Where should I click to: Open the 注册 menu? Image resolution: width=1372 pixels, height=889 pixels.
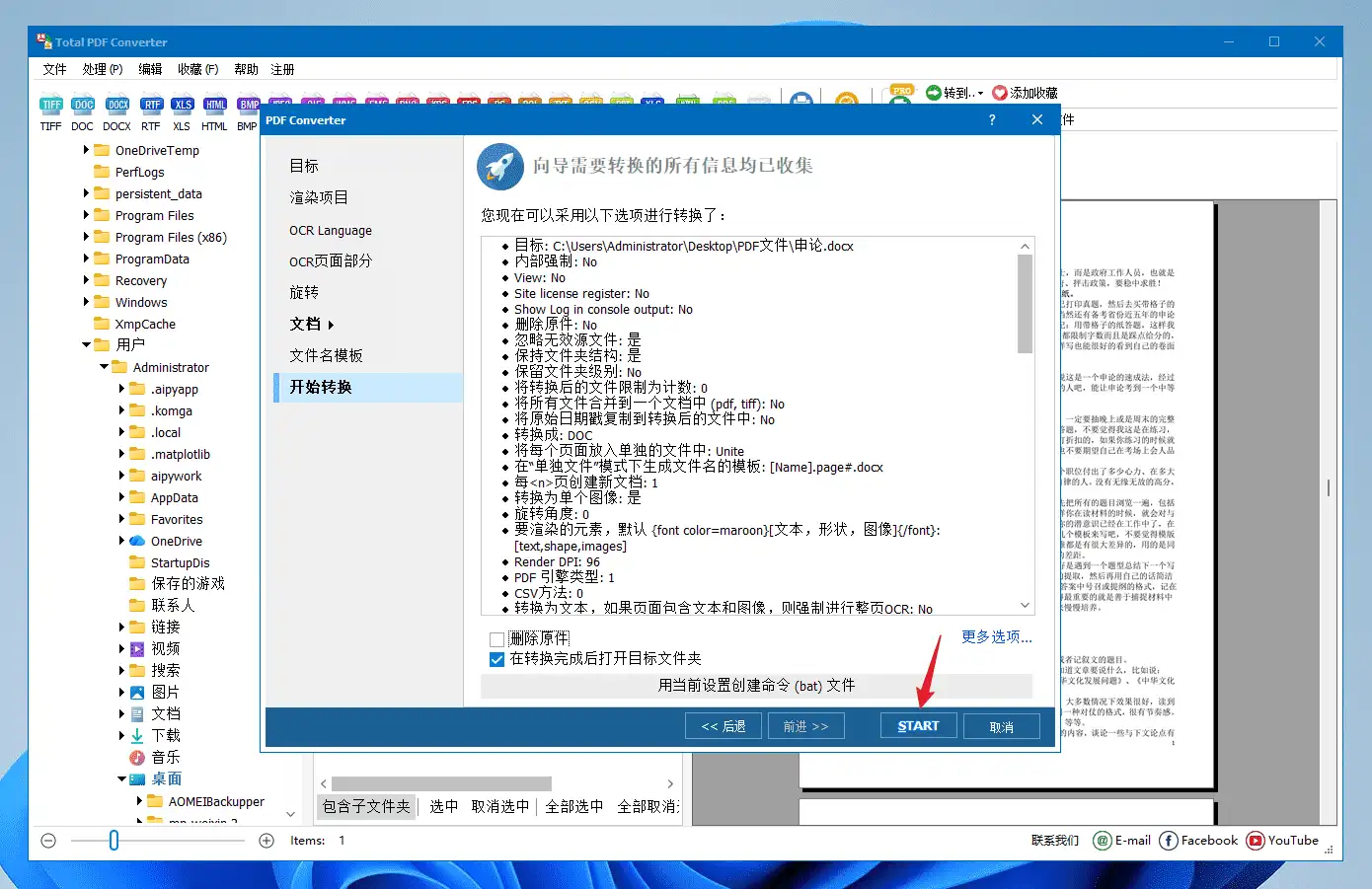[x=283, y=69]
